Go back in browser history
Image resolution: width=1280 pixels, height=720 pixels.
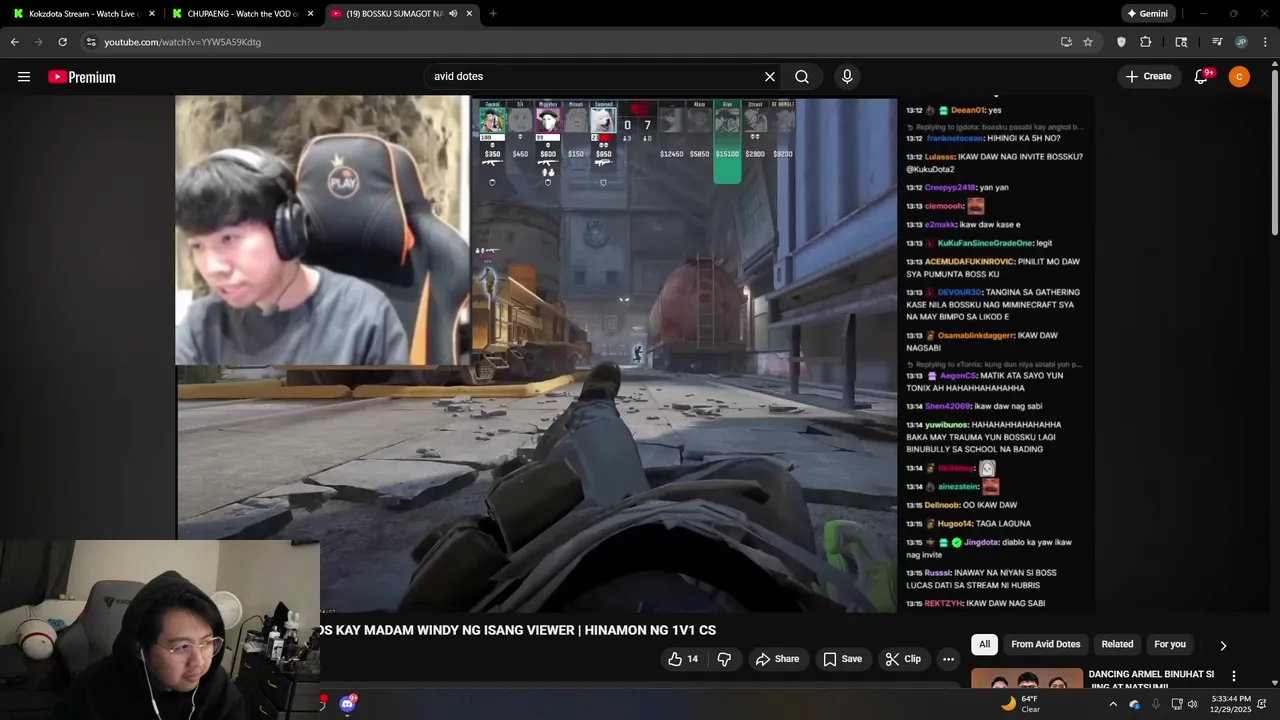pyautogui.click(x=14, y=42)
